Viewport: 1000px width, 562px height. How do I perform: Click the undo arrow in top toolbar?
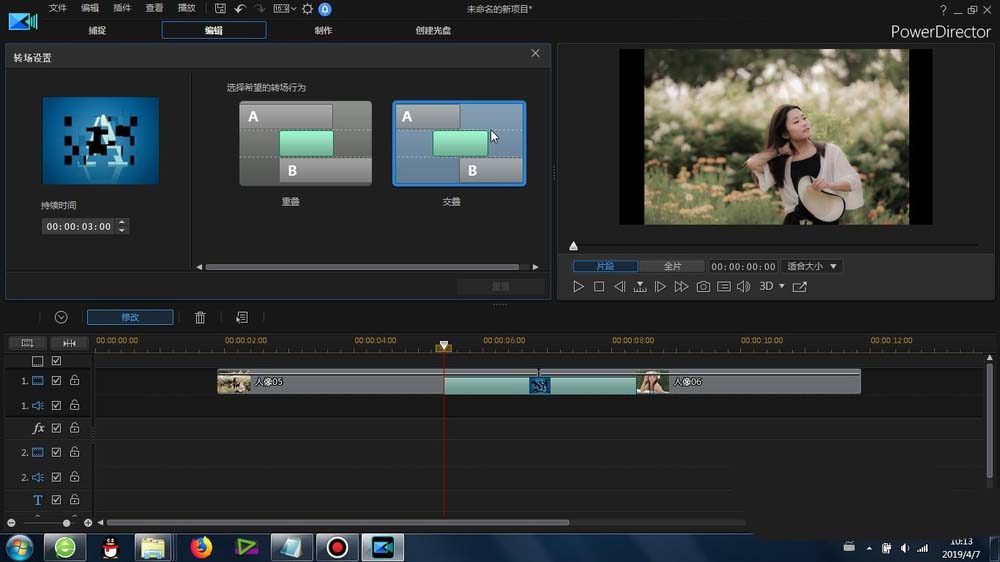coord(240,9)
